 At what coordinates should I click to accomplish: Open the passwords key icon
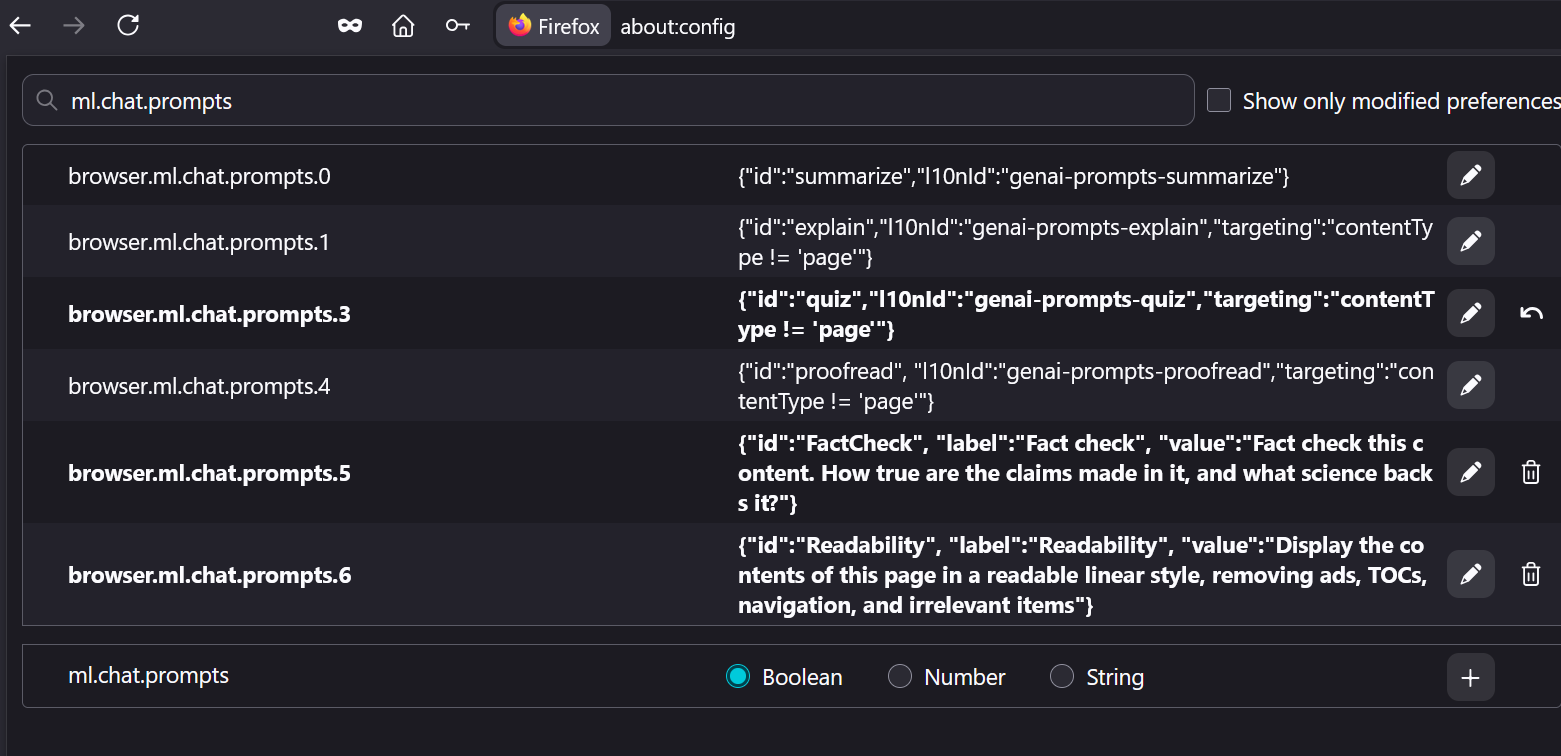pos(458,26)
